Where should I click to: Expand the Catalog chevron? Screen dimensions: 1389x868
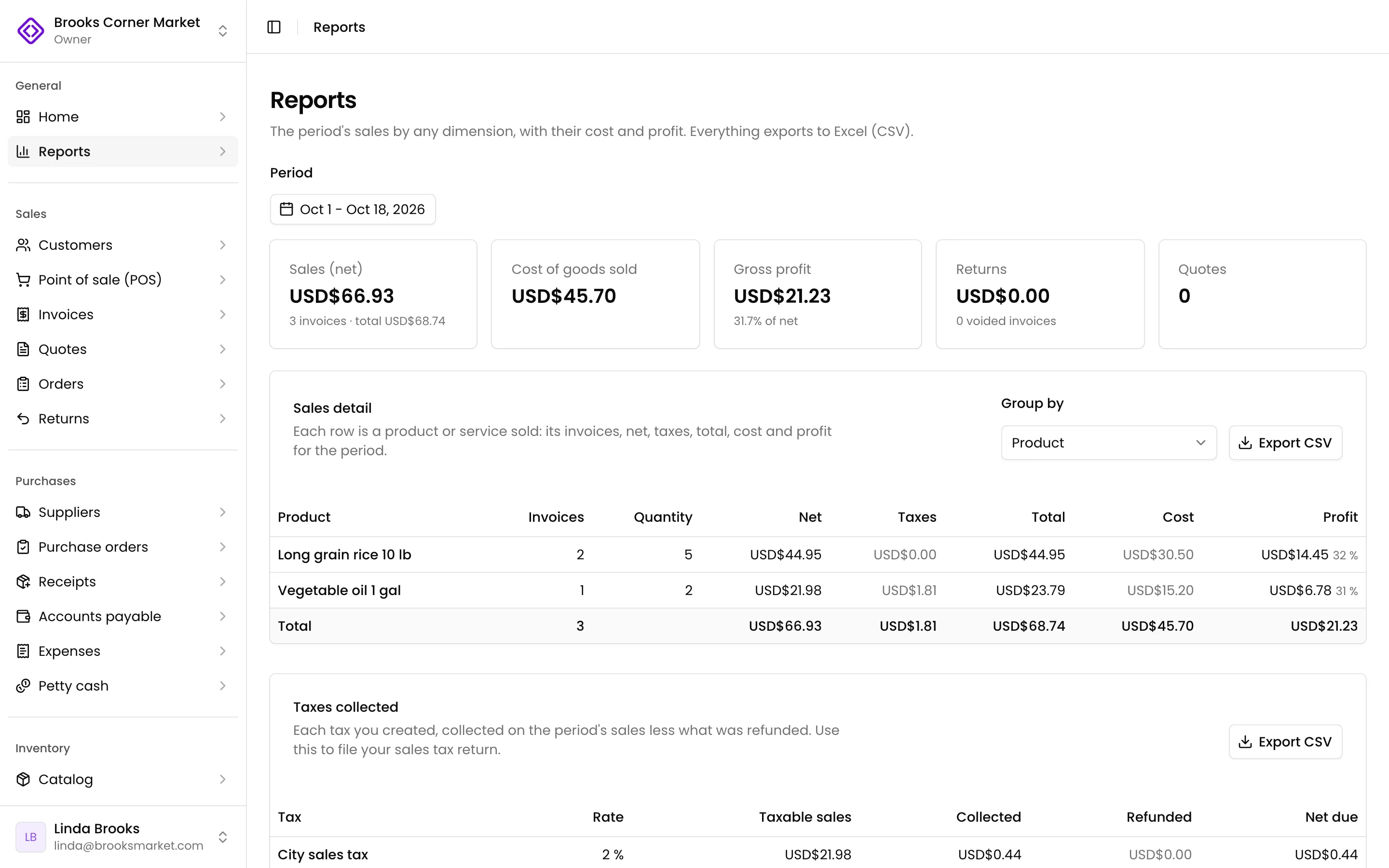click(x=223, y=779)
